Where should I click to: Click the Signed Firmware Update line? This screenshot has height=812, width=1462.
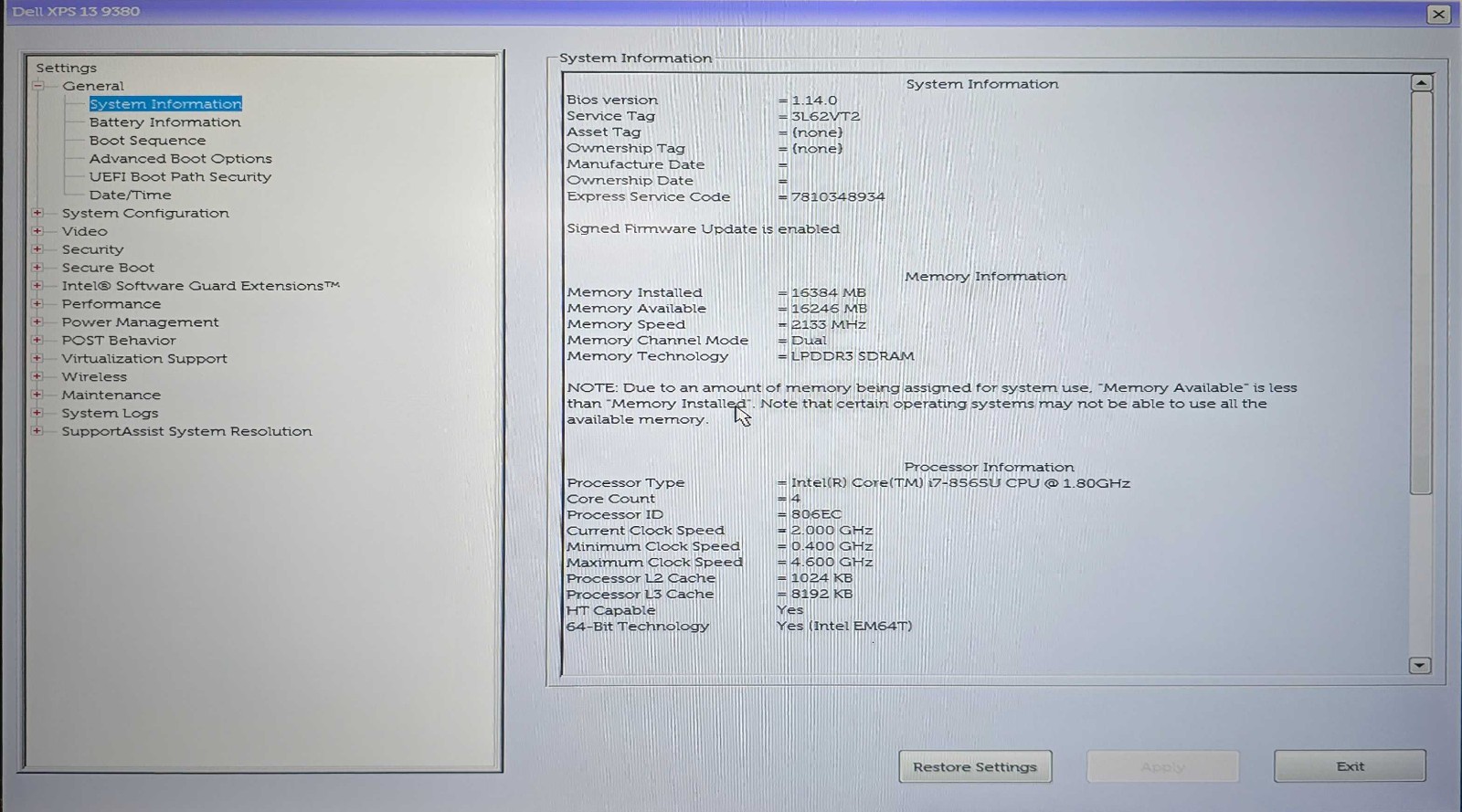tap(703, 229)
